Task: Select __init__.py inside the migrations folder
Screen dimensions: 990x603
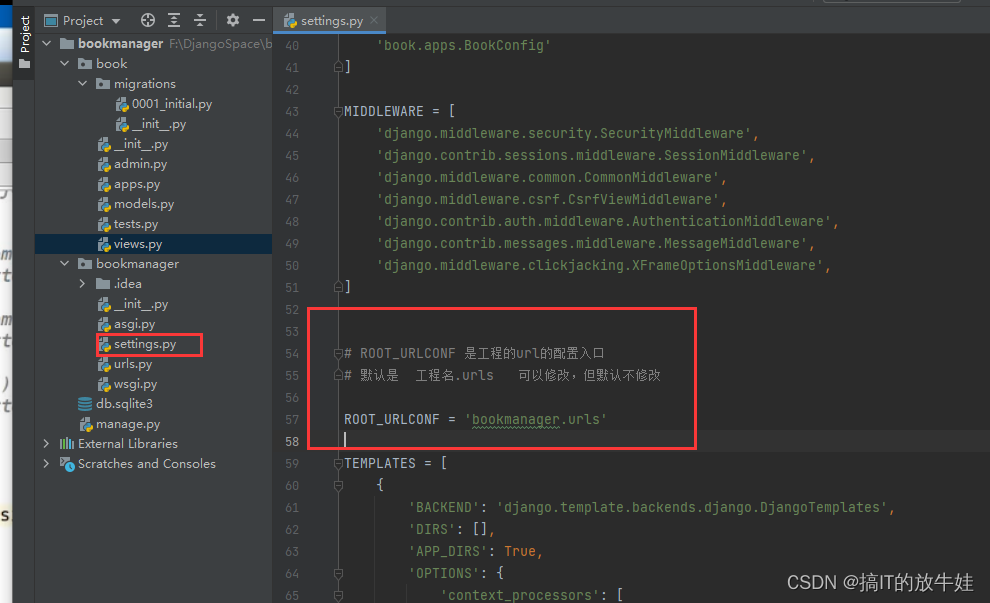Action: click(159, 124)
